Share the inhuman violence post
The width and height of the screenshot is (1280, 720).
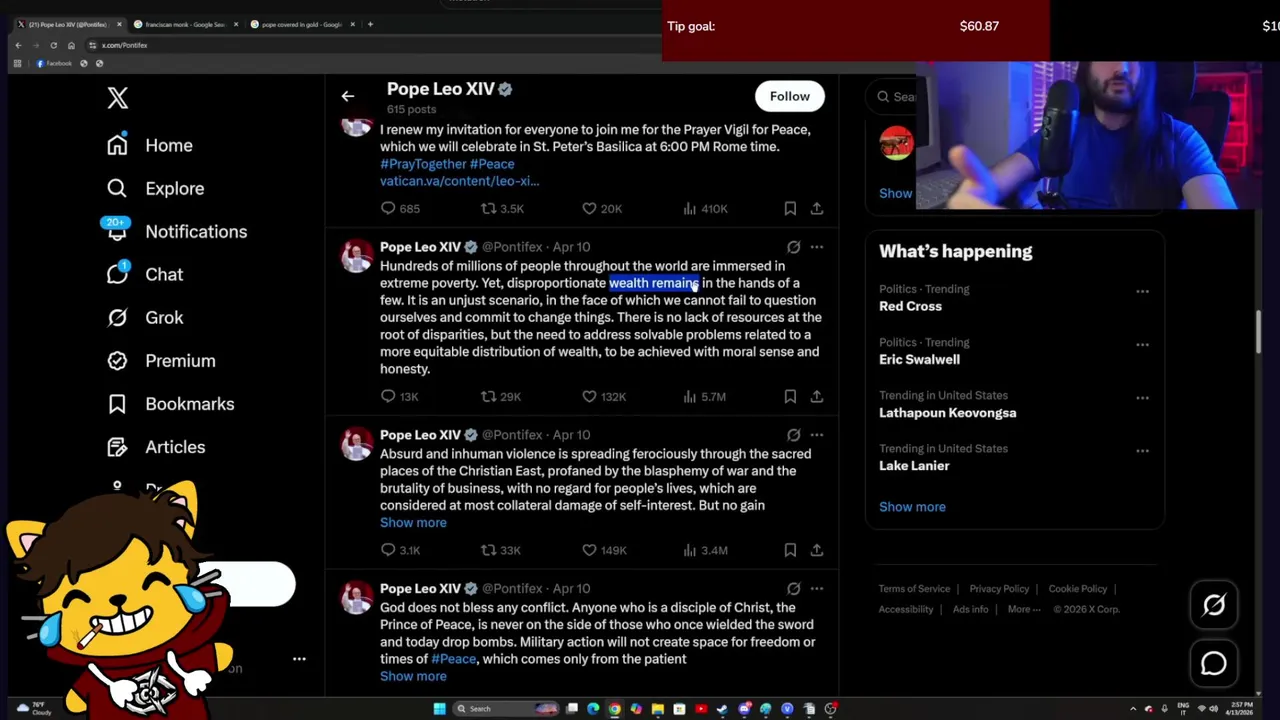pyautogui.click(x=817, y=550)
